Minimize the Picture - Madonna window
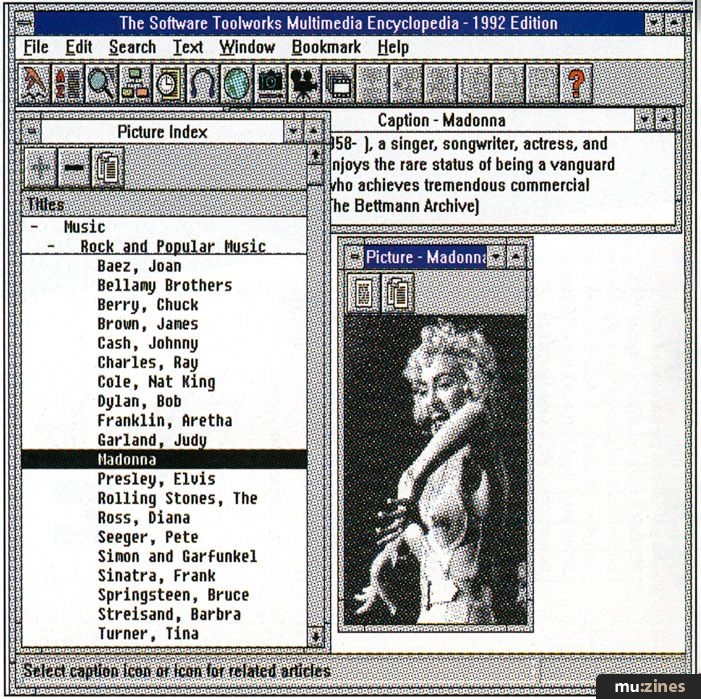Screen dimensions: 701x699 [496, 257]
